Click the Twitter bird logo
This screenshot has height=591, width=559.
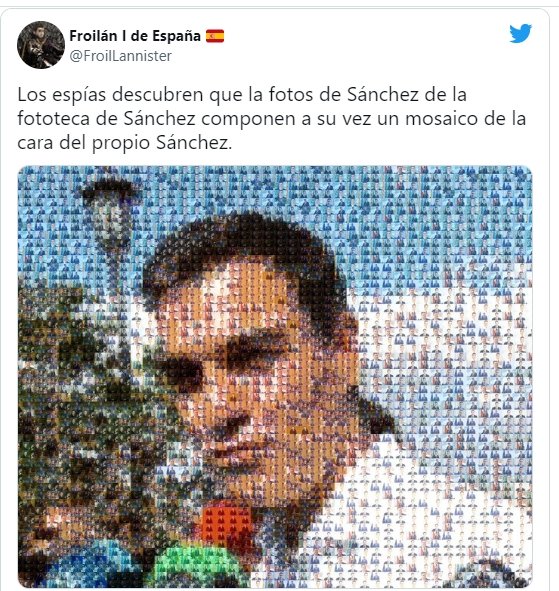coord(521,34)
